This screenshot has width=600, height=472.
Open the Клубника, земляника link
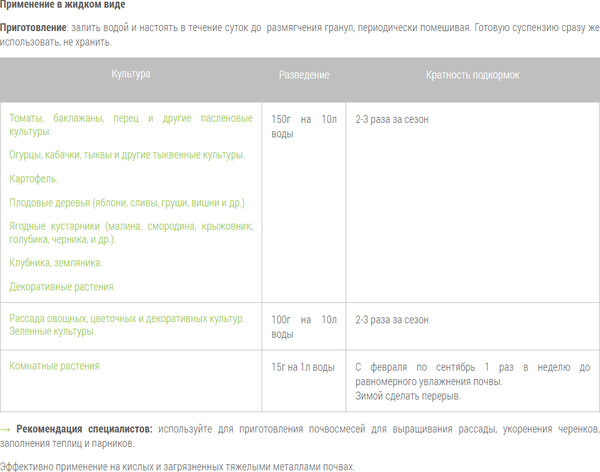(x=55, y=263)
